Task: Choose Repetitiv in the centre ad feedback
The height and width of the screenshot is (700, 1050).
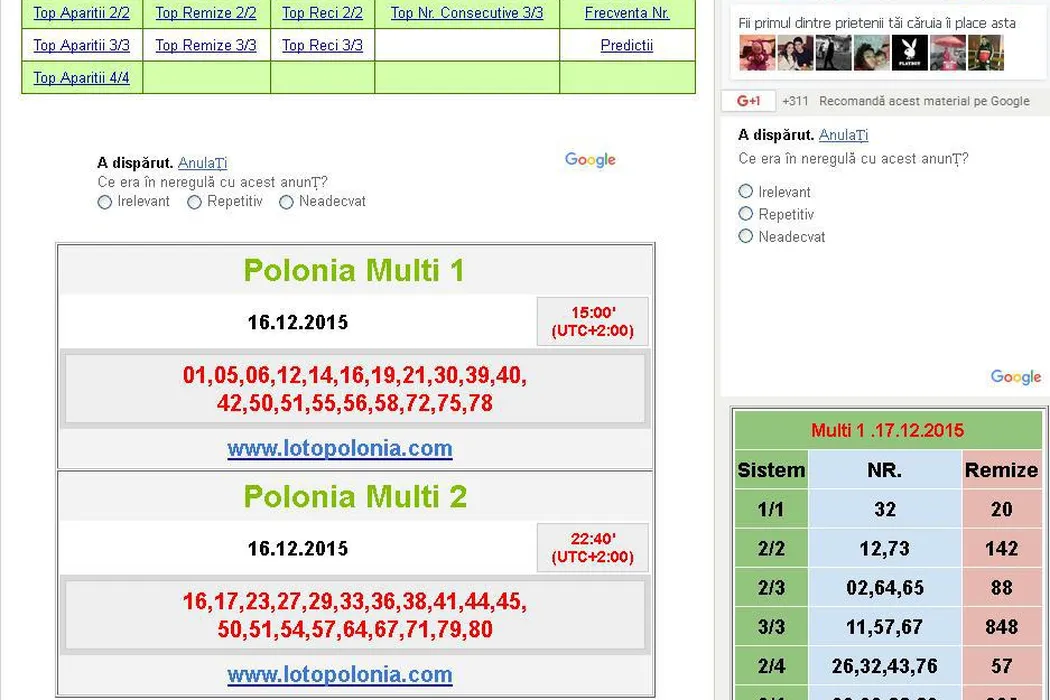Action: (x=195, y=202)
